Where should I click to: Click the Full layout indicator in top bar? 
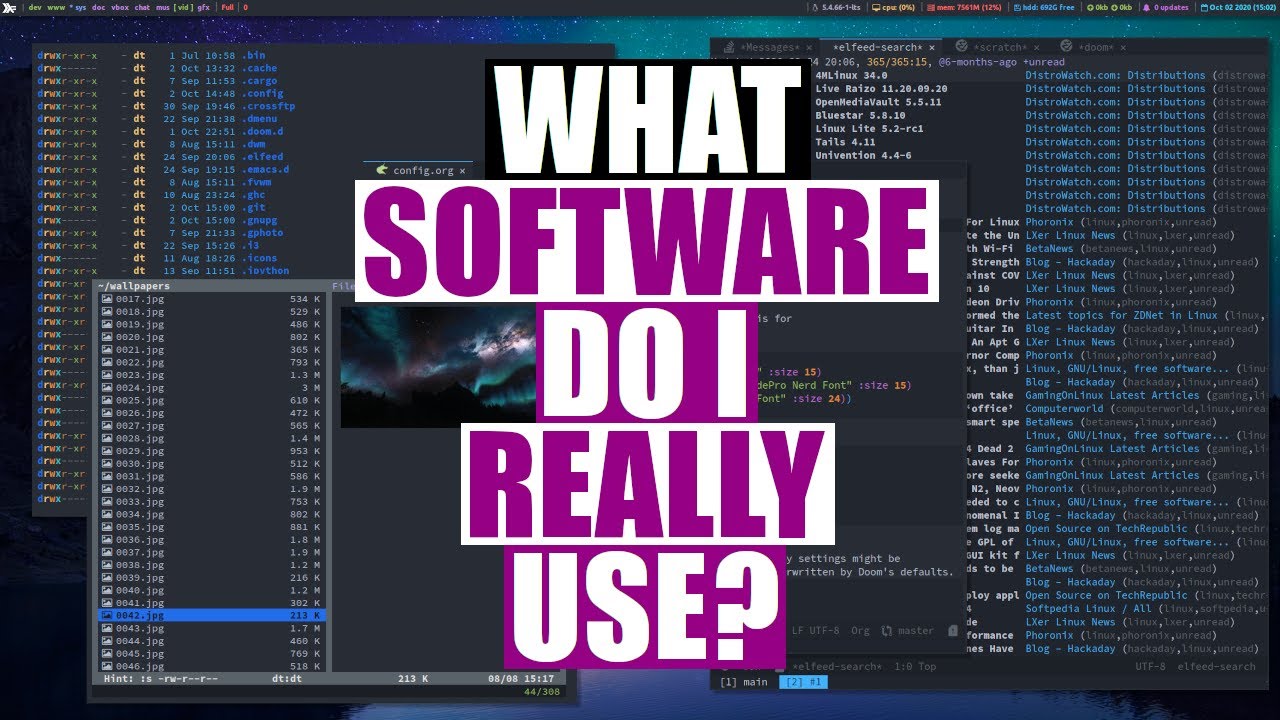pyautogui.click(x=228, y=7)
